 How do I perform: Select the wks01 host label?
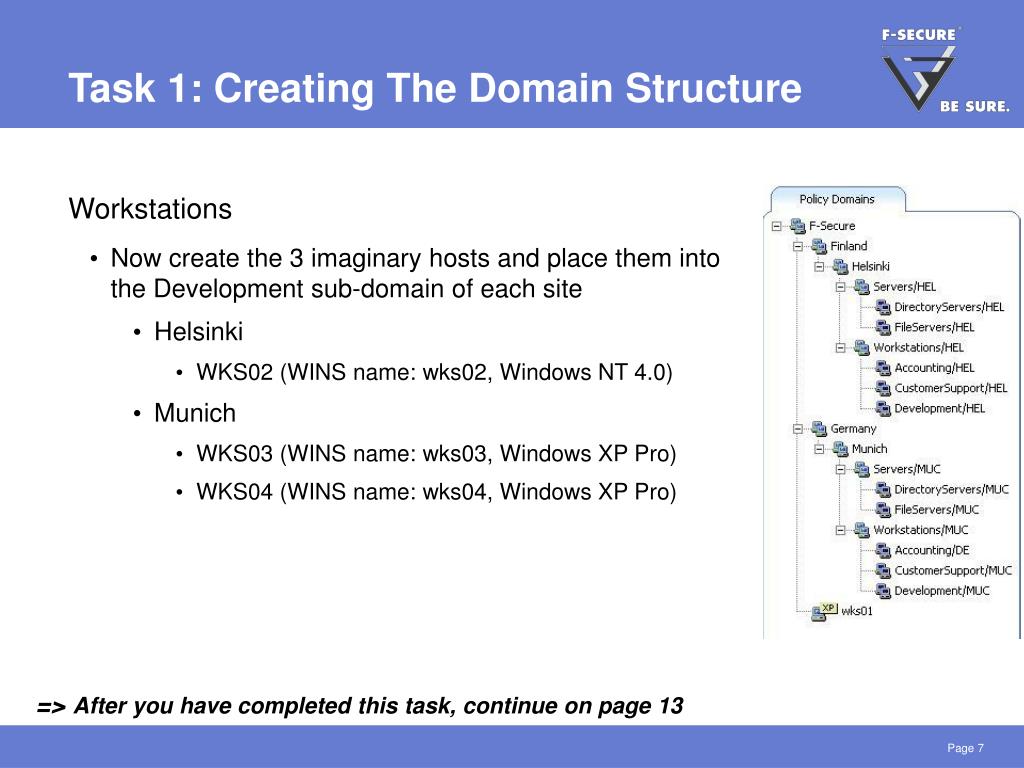tap(857, 611)
